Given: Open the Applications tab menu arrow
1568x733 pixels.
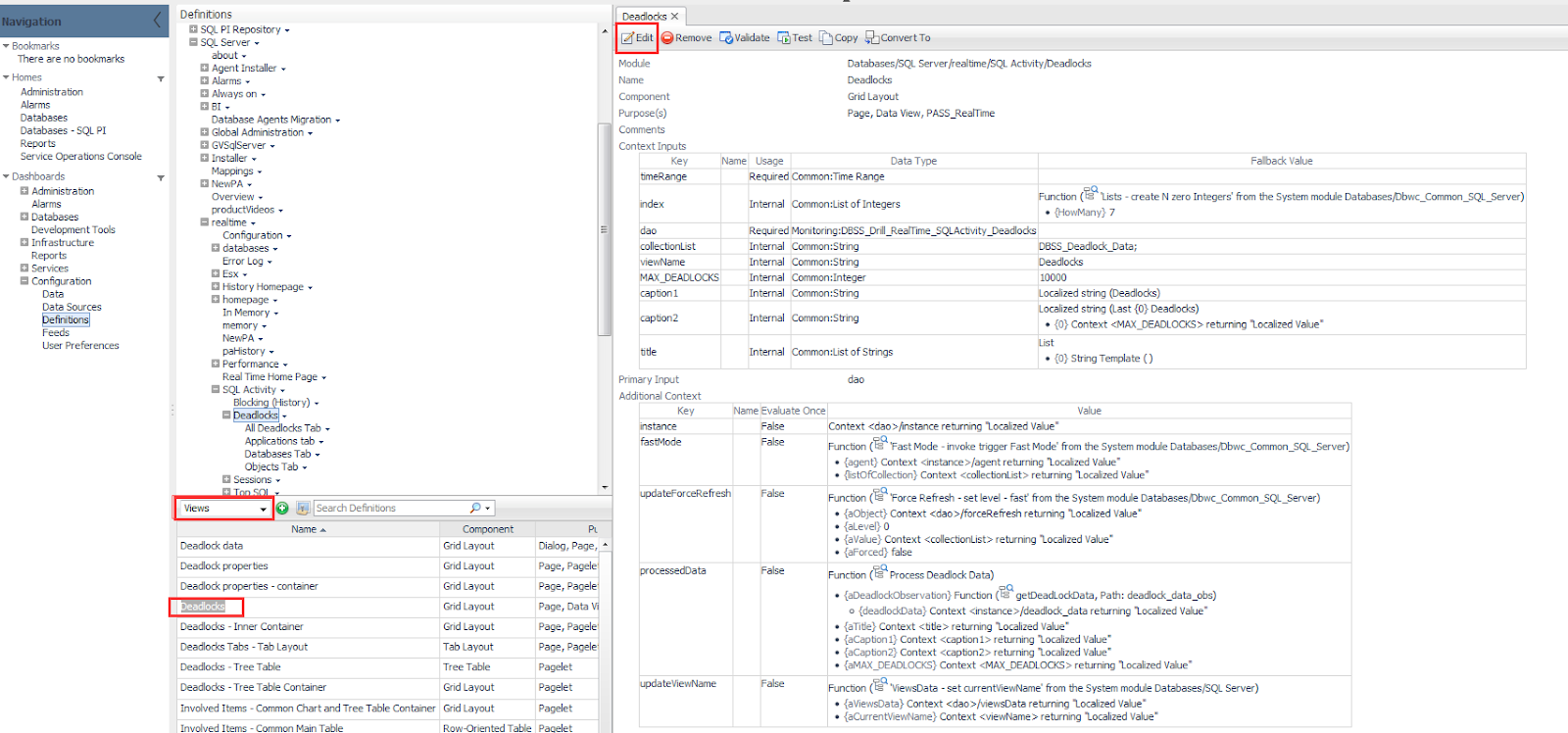Looking at the screenshot, I should [x=321, y=442].
